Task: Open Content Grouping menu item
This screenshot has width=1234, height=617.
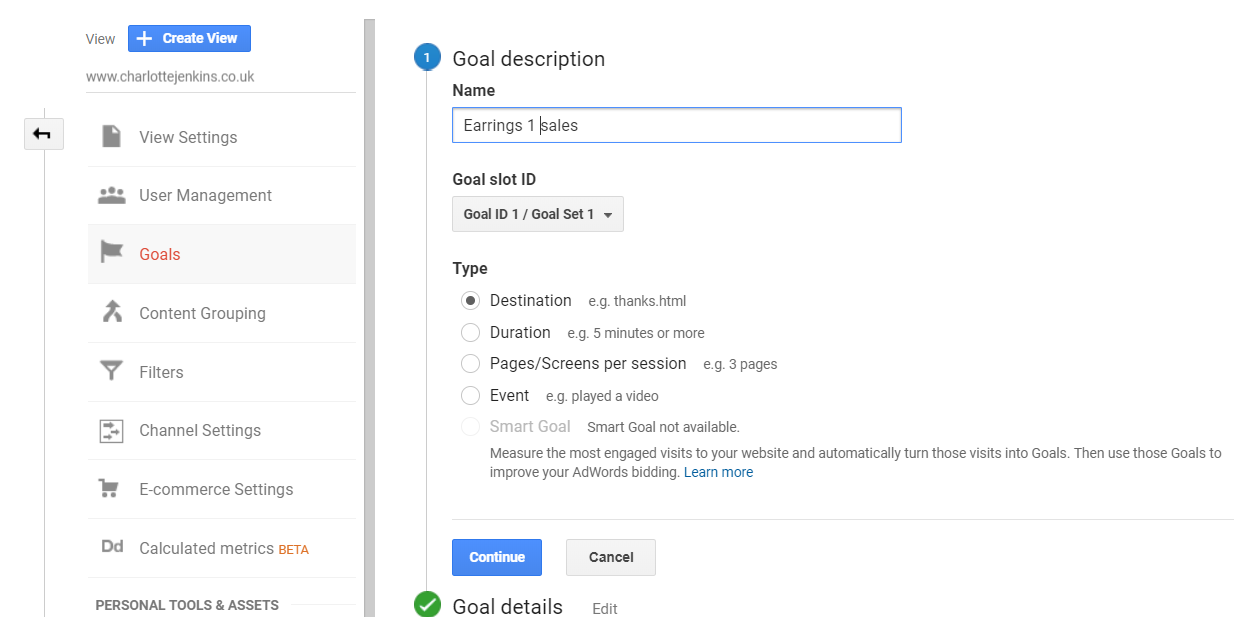Action: pos(222,313)
